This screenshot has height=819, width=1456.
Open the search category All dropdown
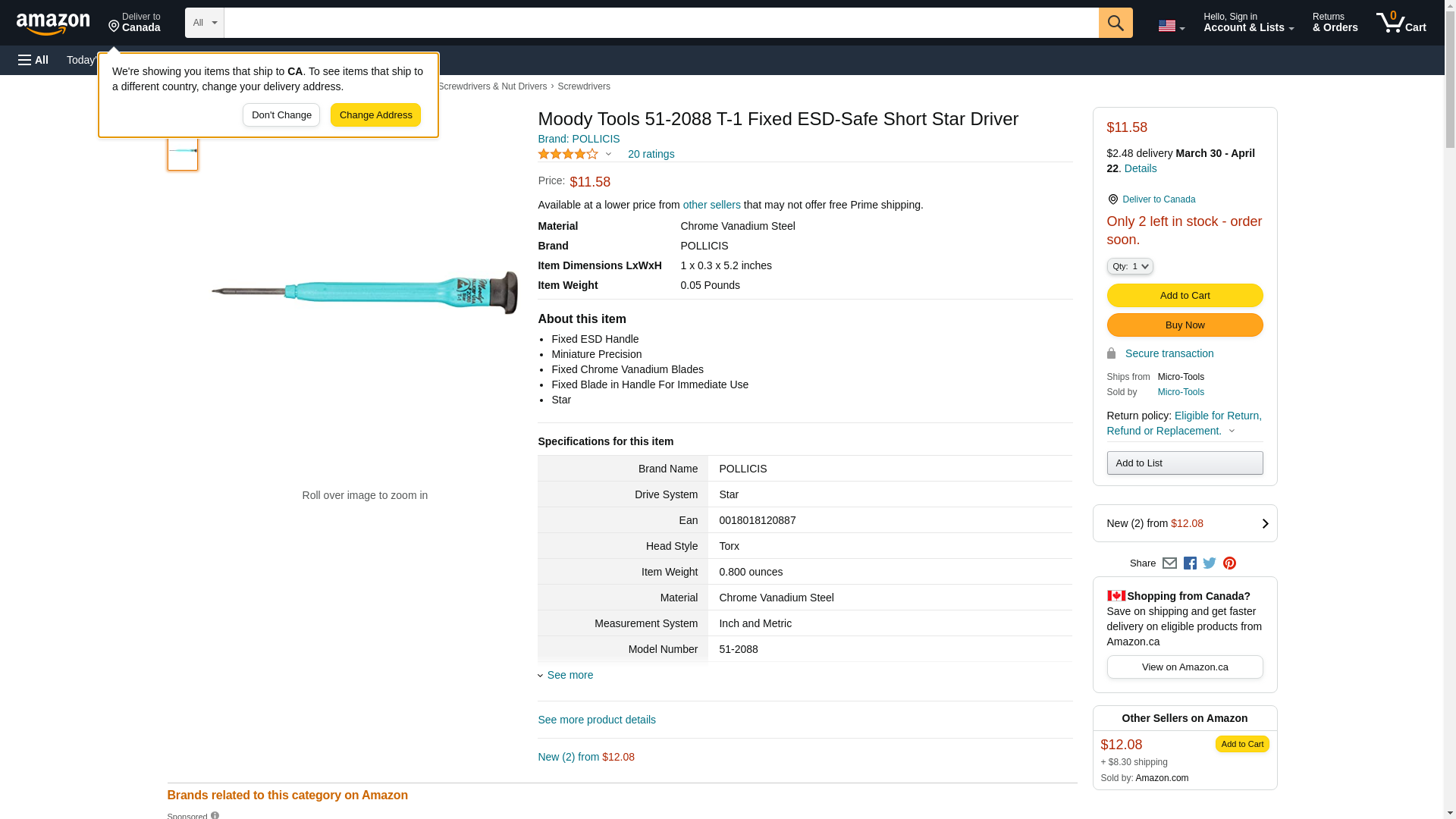[204, 23]
